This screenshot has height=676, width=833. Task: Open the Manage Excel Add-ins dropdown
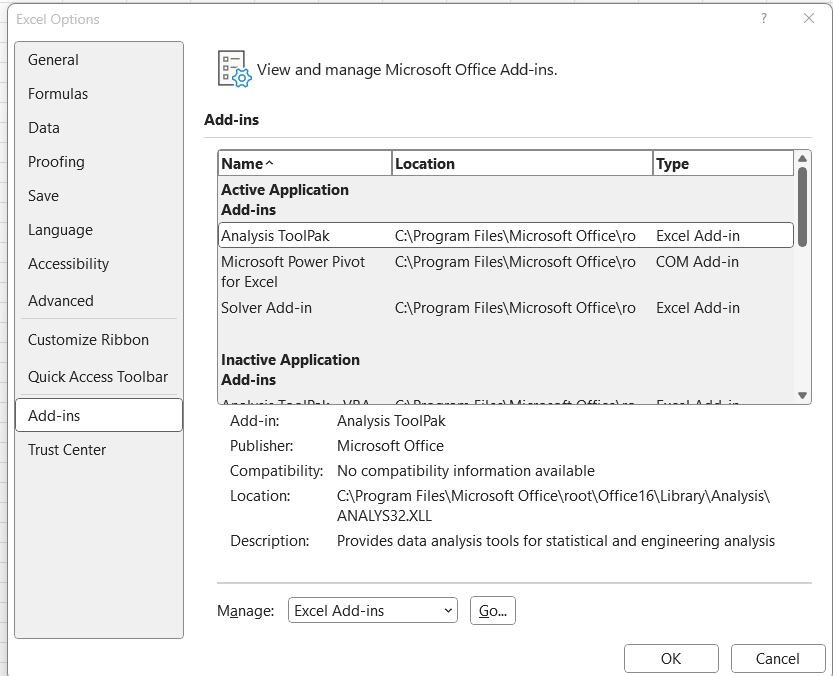coord(372,611)
